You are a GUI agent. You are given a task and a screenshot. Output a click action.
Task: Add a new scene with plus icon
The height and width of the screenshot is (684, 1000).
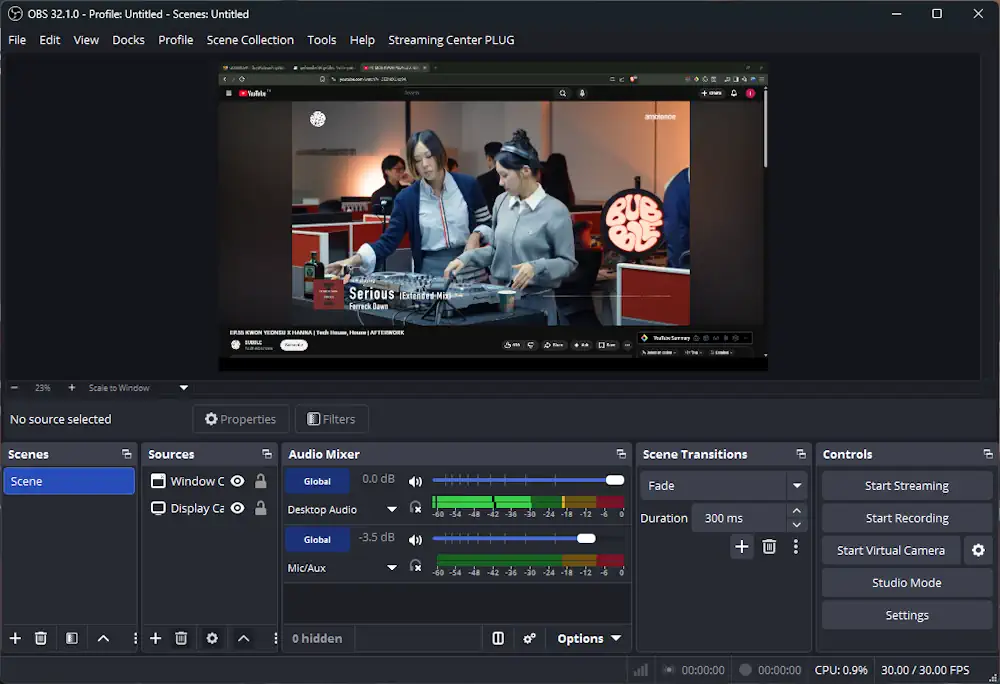[x=15, y=638]
